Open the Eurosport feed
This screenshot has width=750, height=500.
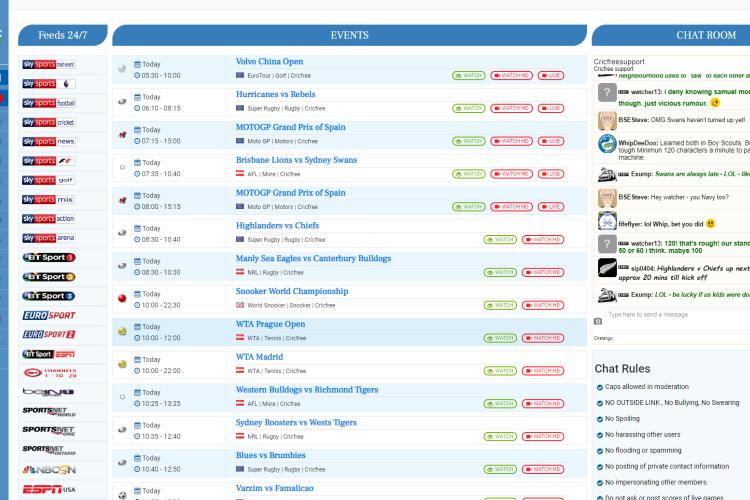click(49, 315)
